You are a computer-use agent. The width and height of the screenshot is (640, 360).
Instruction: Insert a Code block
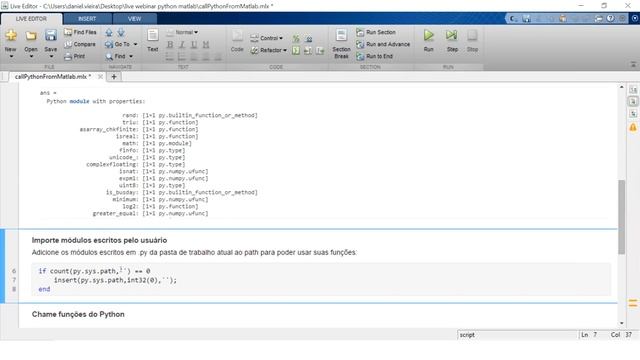pos(237,40)
